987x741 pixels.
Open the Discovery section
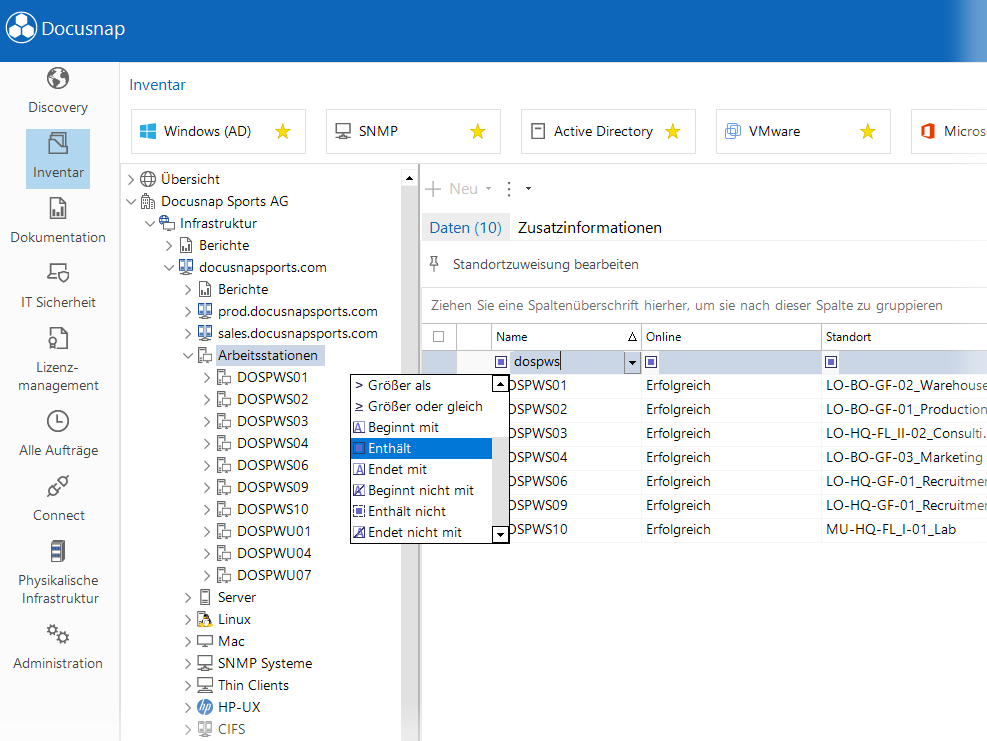point(58,91)
